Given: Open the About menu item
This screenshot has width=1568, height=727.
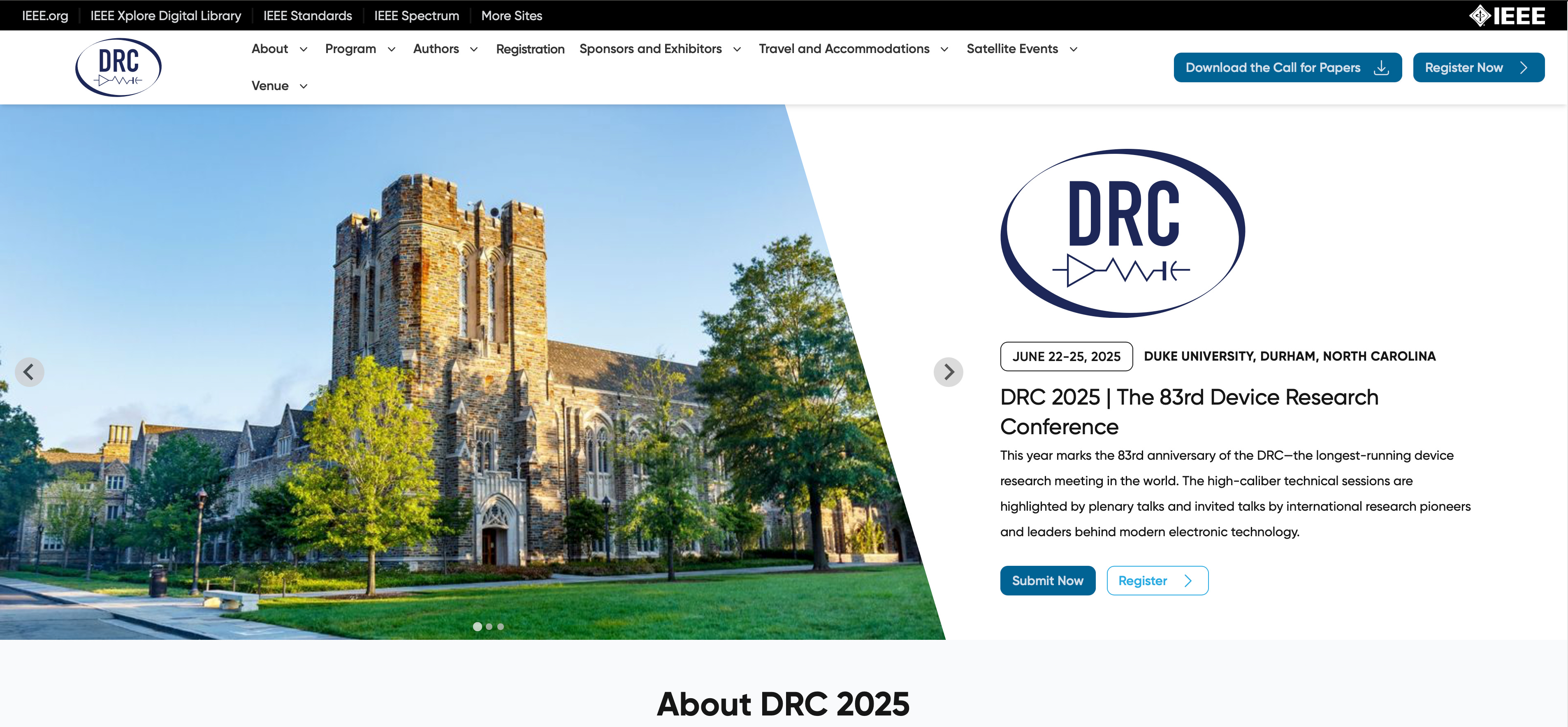Looking at the screenshot, I should [270, 49].
